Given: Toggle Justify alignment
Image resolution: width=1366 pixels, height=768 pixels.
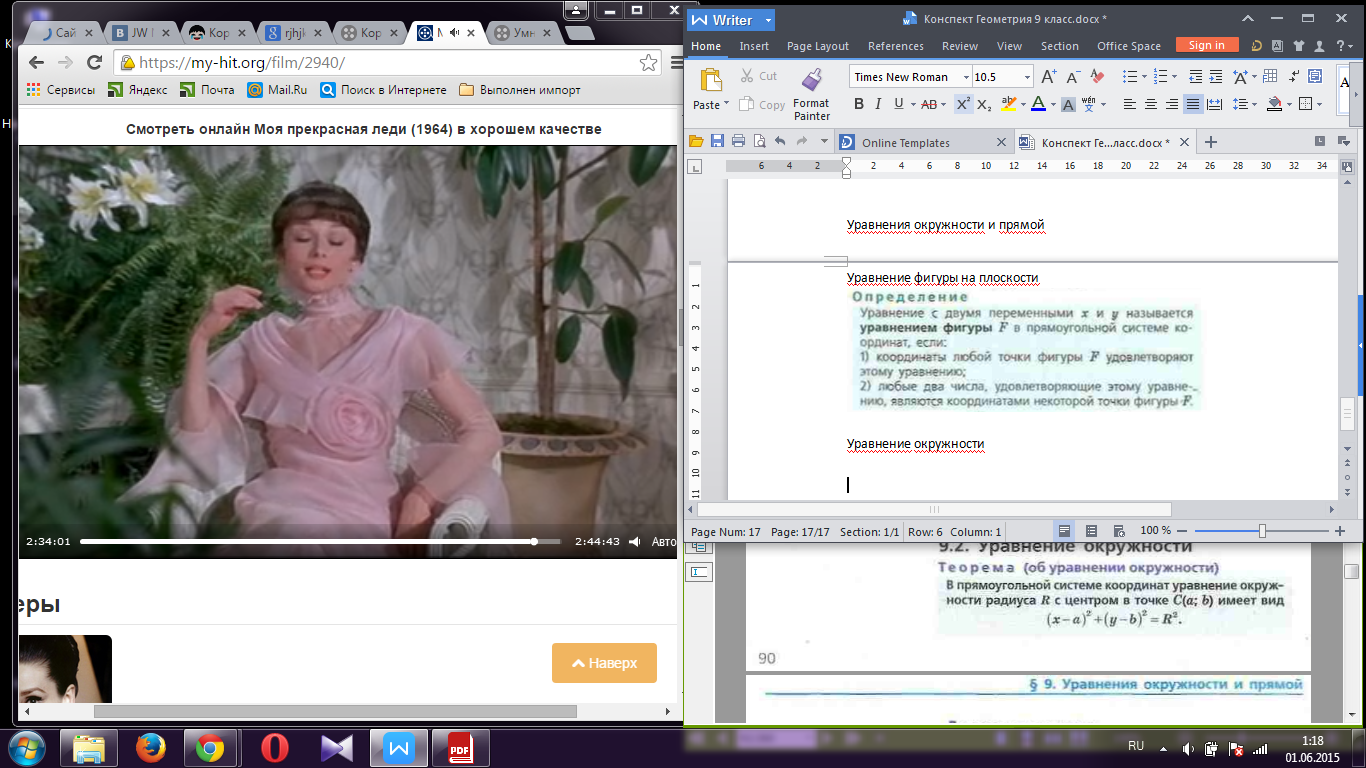Looking at the screenshot, I should (1192, 104).
